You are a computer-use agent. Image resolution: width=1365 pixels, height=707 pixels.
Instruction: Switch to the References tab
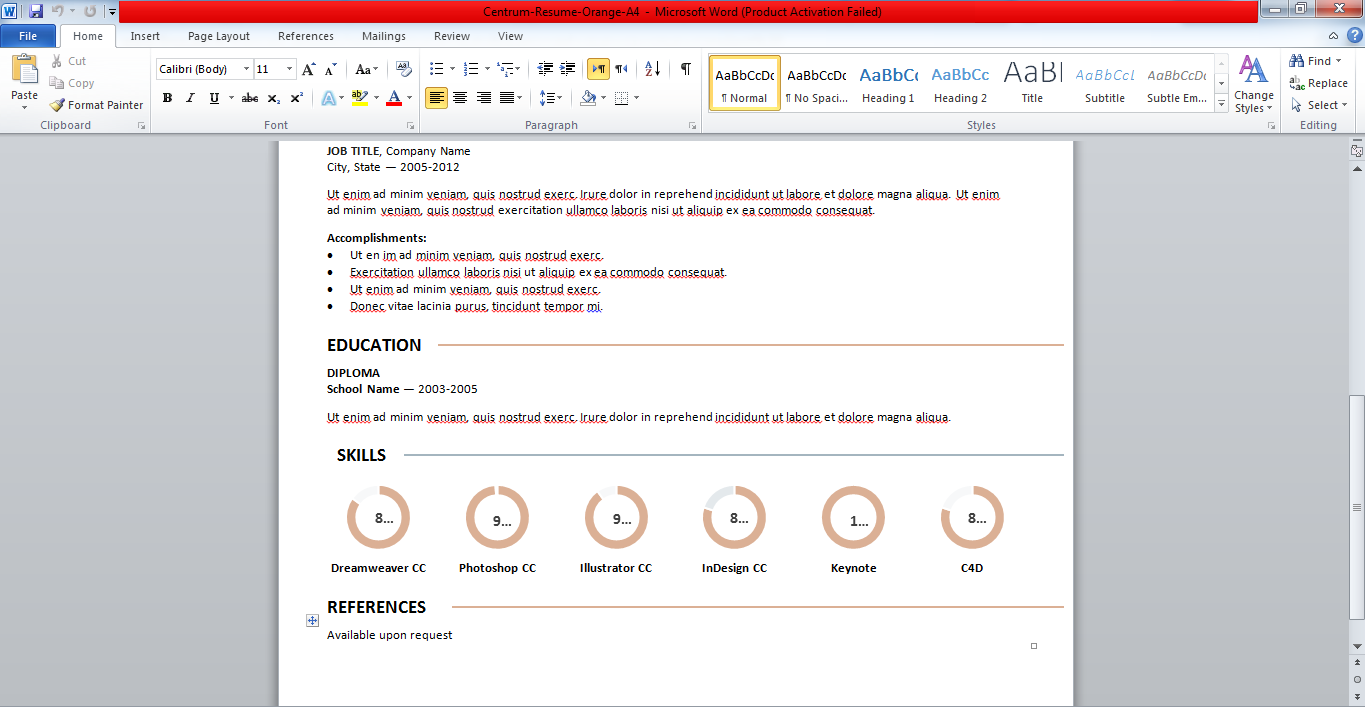[306, 36]
